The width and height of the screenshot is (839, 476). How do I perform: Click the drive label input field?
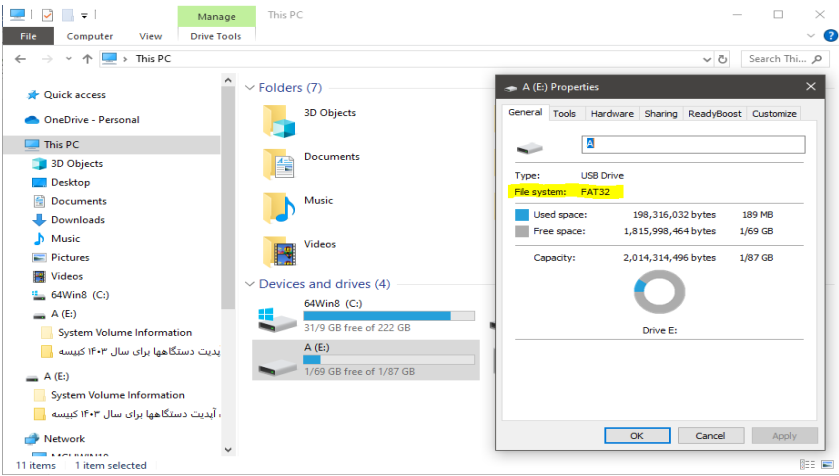693,144
